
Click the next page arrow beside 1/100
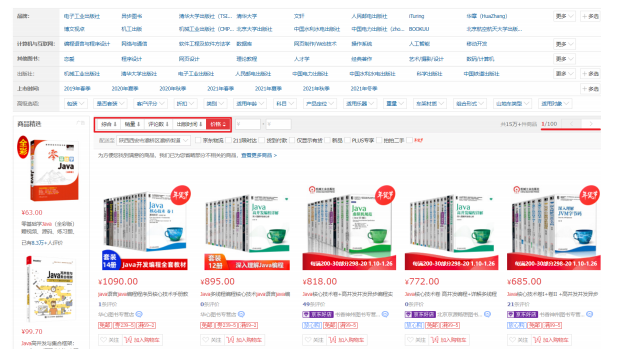tap(591, 124)
